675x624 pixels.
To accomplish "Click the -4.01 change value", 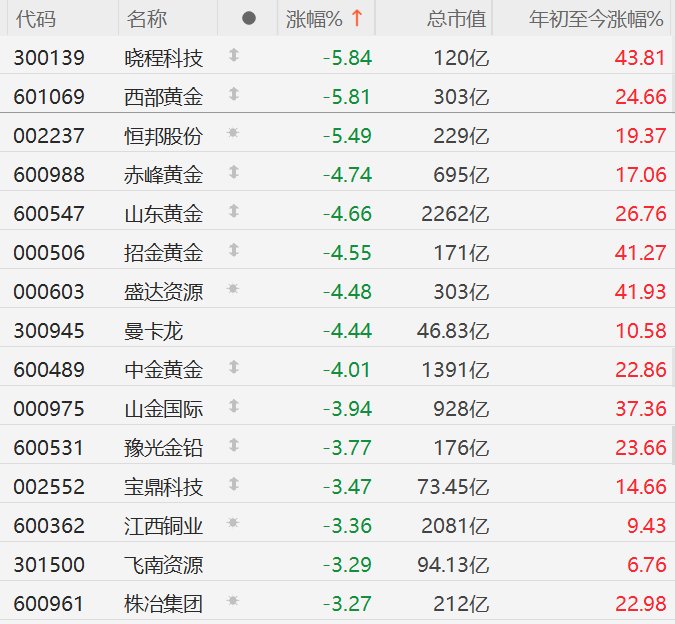I will tap(347, 370).
